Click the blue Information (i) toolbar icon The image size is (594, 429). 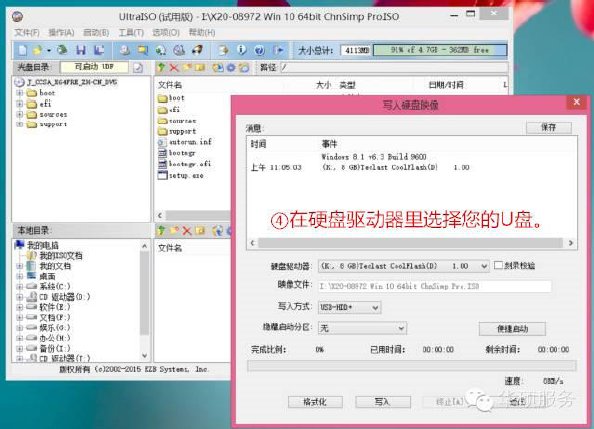click(x=241, y=50)
